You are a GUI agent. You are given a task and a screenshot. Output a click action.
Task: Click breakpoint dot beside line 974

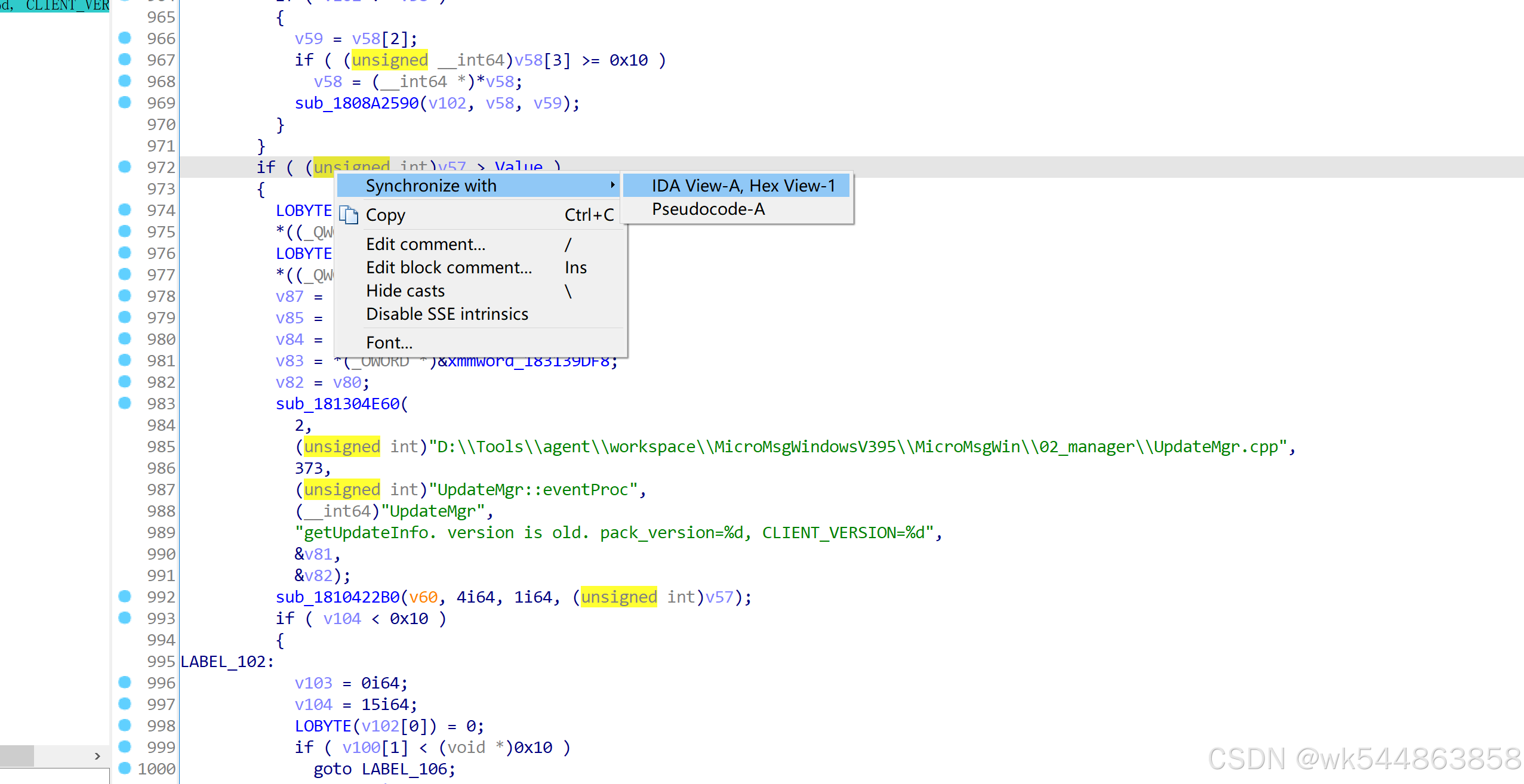(125, 210)
